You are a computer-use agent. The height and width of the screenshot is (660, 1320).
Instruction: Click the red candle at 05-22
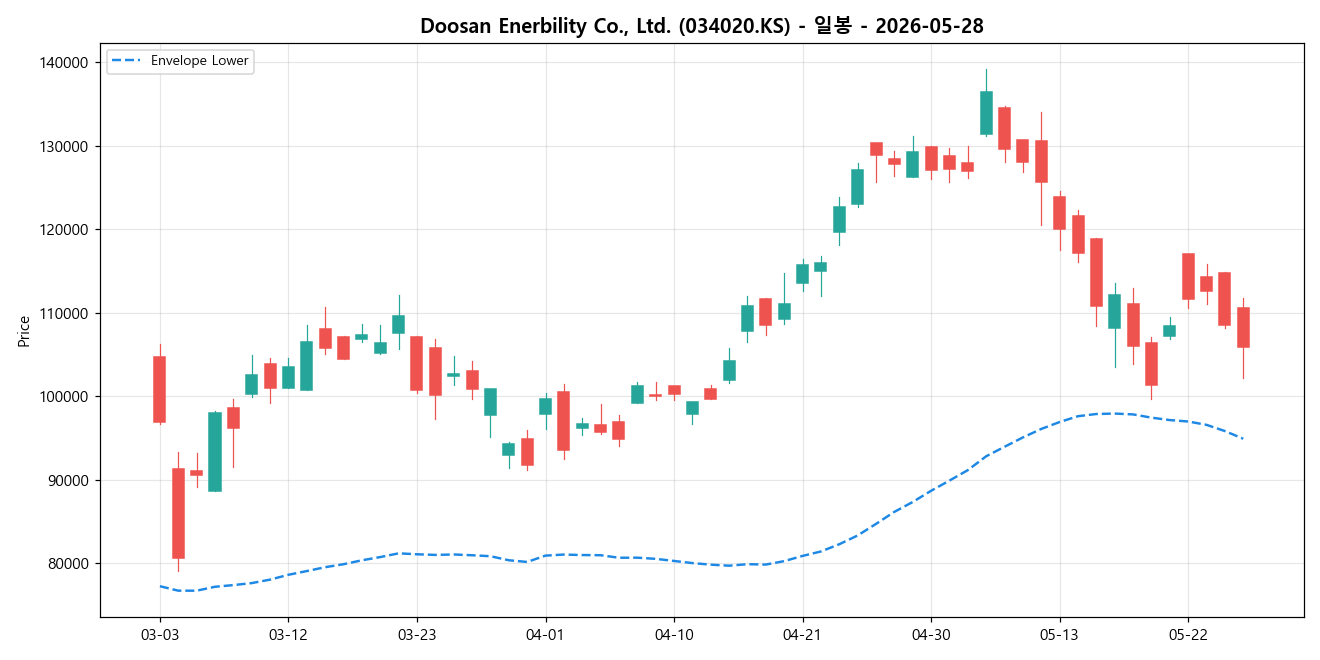point(1188,276)
